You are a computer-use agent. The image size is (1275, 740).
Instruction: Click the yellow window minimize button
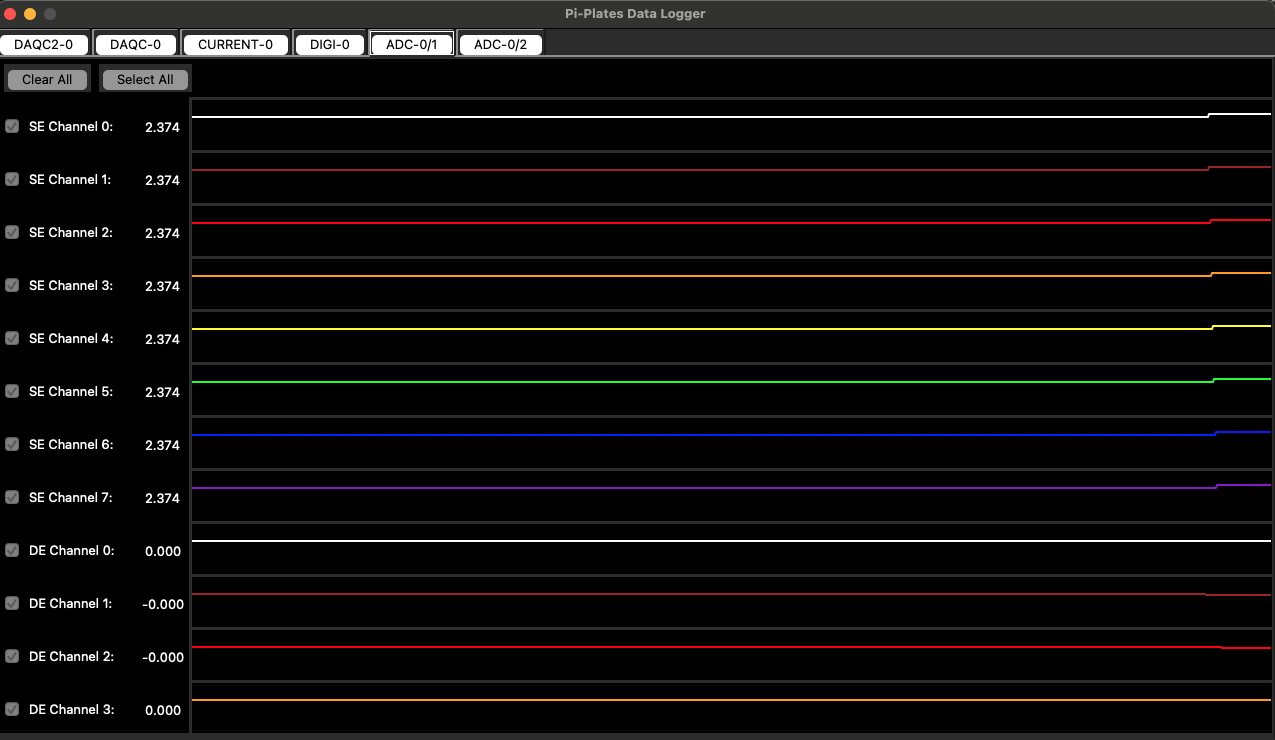[x=30, y=14]
